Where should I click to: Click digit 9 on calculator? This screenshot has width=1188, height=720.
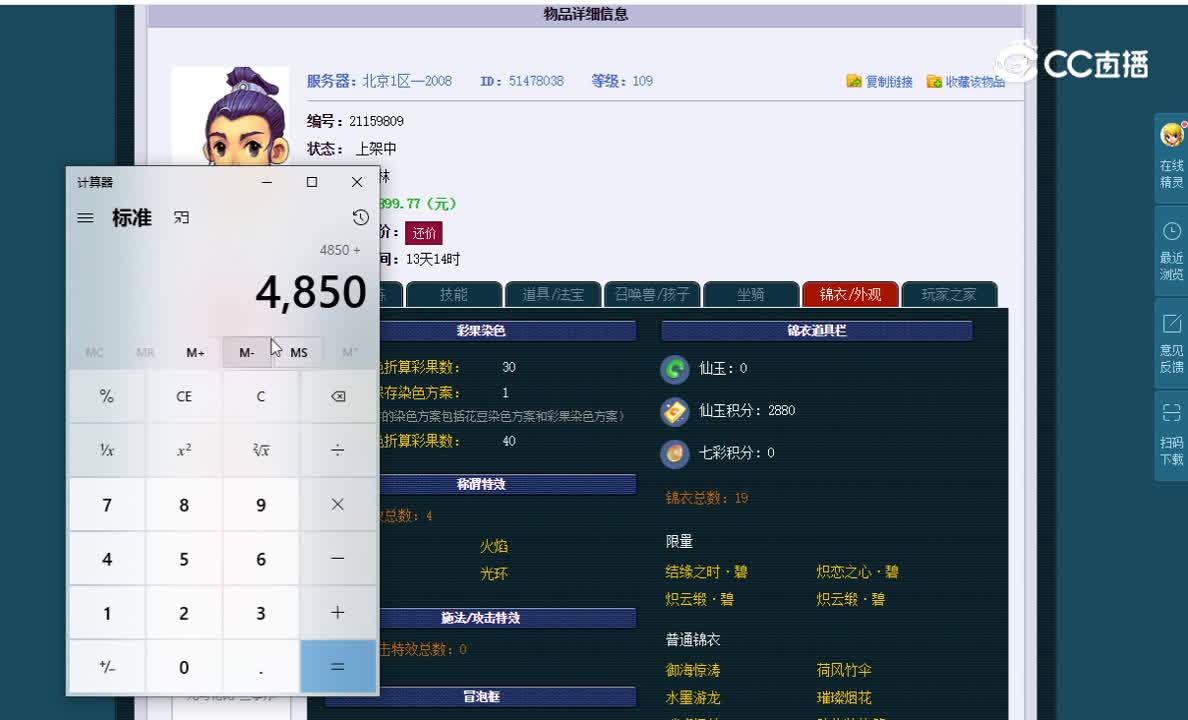click(261, 505)
